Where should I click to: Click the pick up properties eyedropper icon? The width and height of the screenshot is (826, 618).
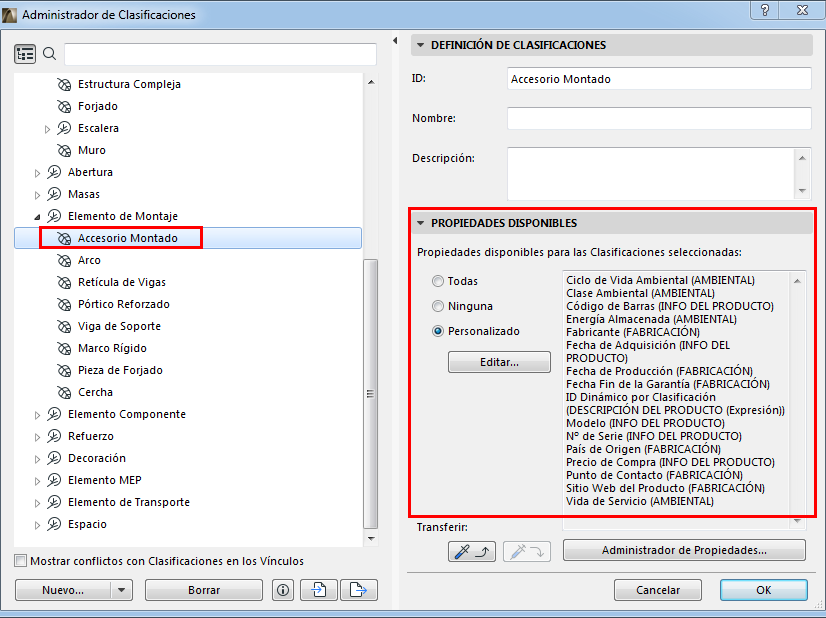pyautogui.click(x=472, y=552)
